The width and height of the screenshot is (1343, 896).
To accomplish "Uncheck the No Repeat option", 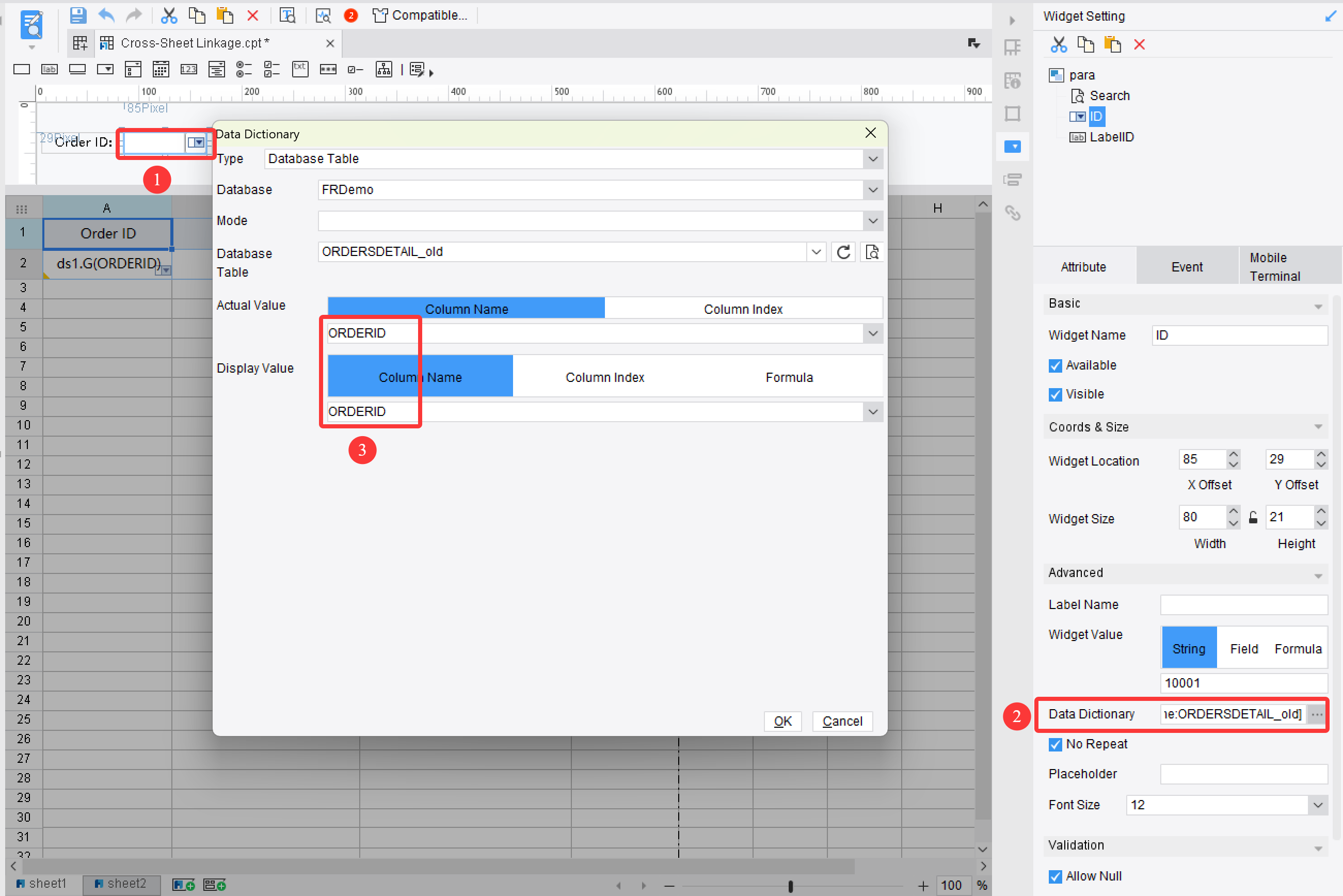I will tap(1056, 744).
